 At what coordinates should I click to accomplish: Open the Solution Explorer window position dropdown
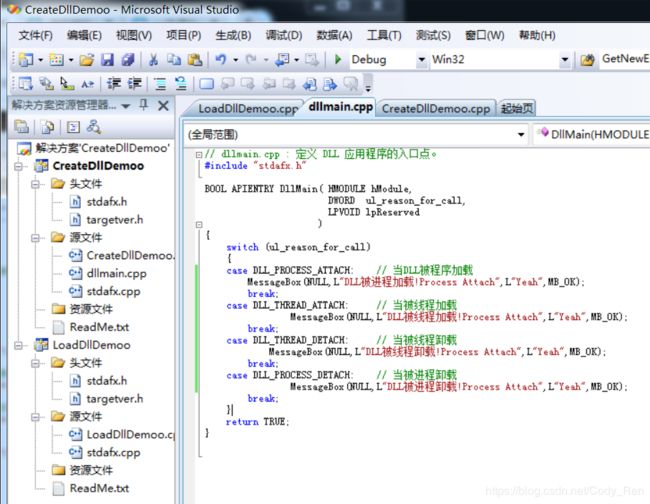tap(126, 106)
